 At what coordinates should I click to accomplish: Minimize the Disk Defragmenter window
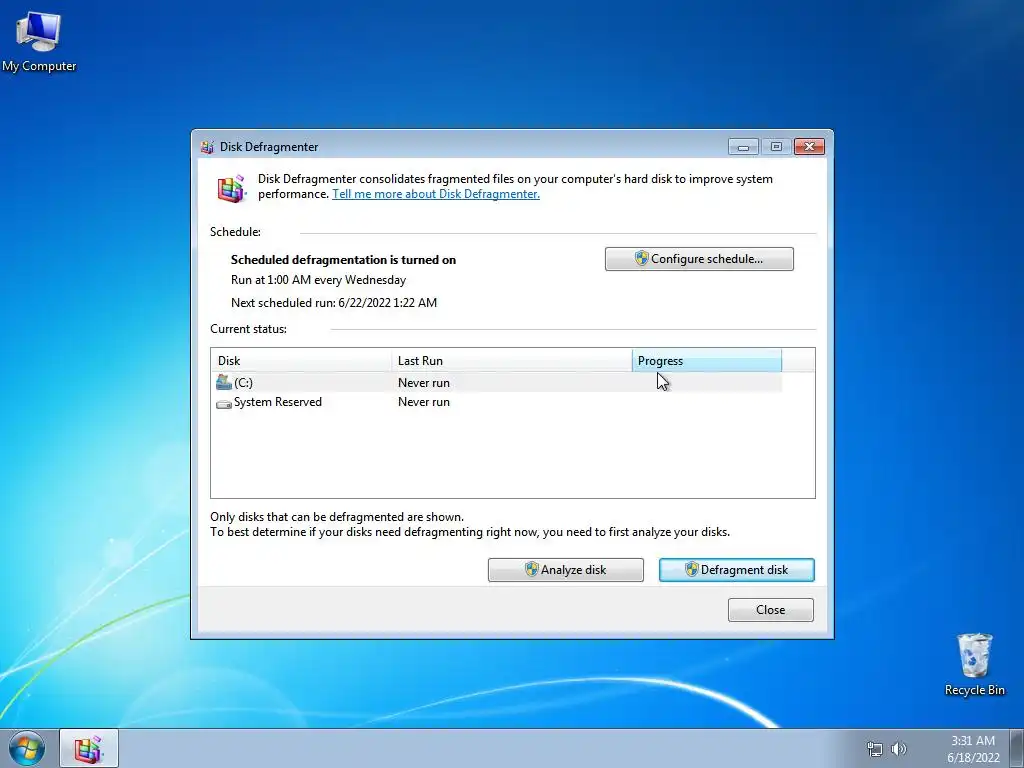coord(743,147)
